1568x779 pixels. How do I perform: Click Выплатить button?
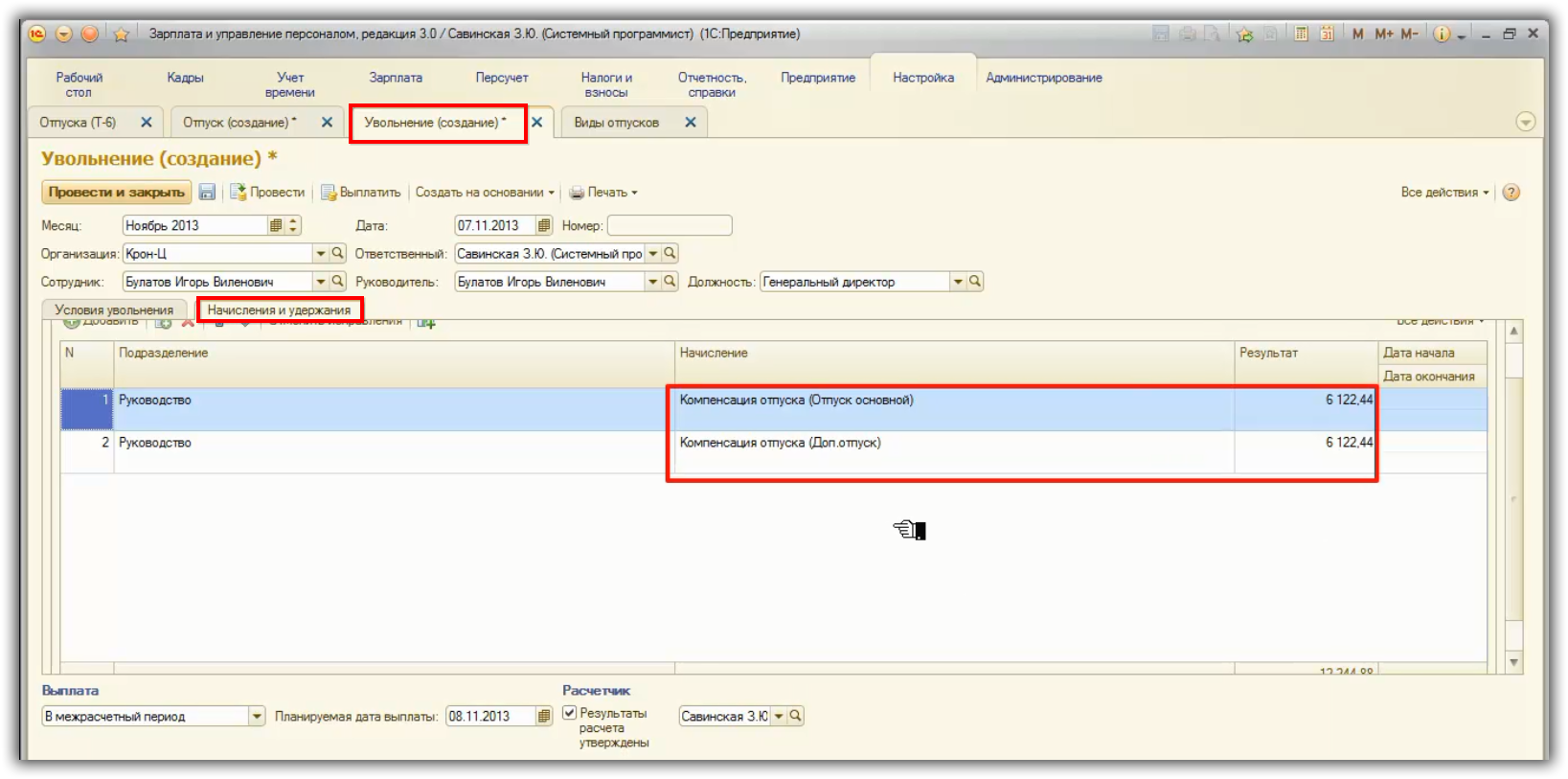(x=361, y=193)
